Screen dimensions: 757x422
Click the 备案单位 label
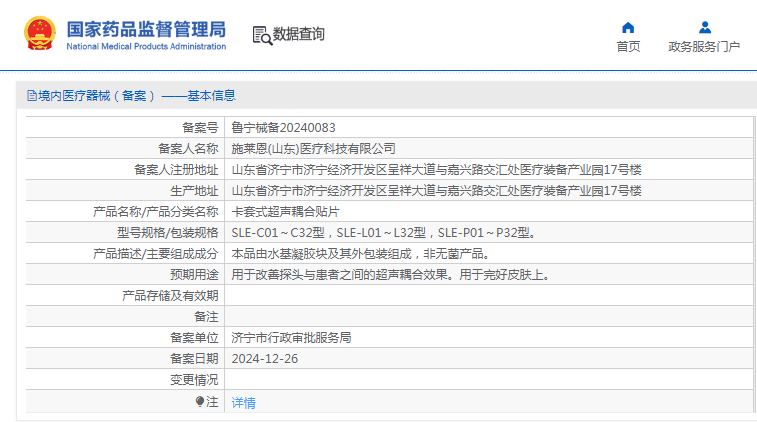pyautogui.click(x=194, y=338)
